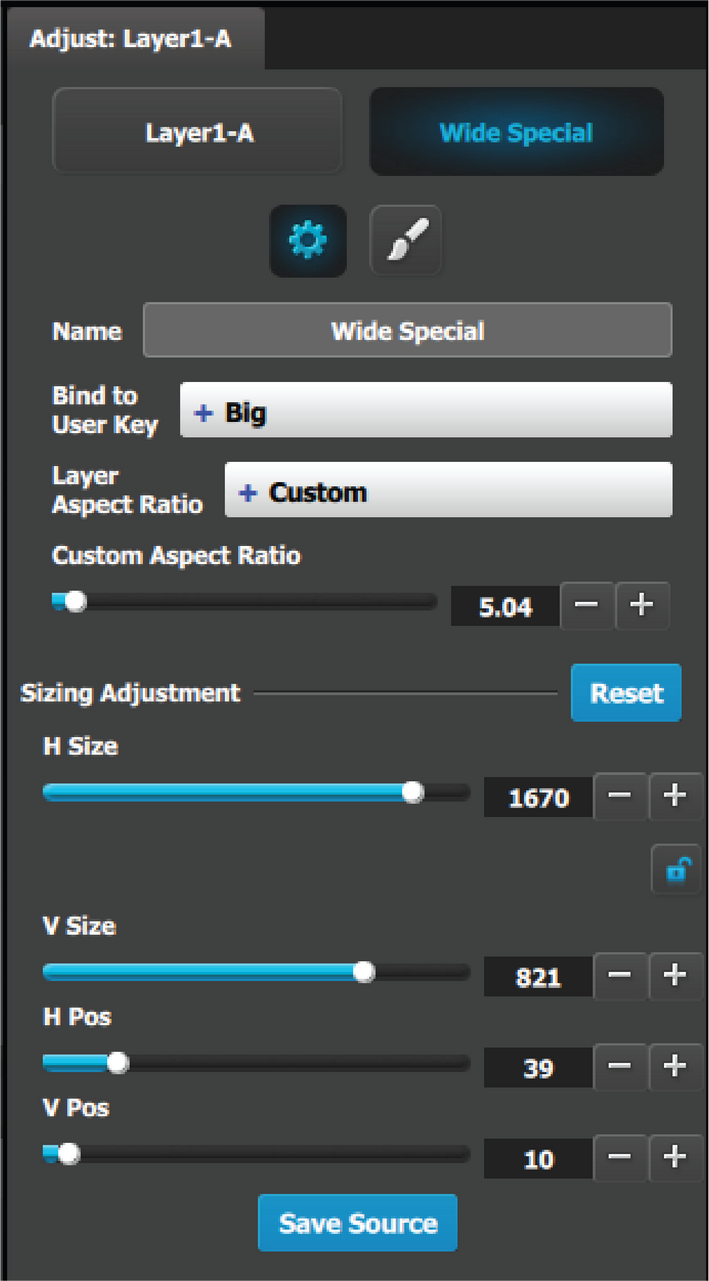The height and width of the screenshot is (1281, 709).
Task: Edit the Name field Wide Special
Action: click(408, 331)
